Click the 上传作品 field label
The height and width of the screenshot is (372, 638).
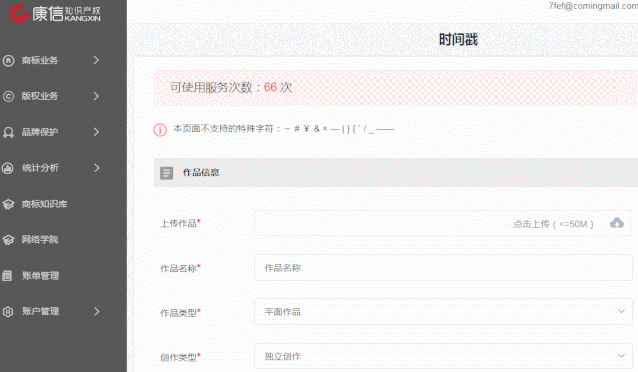[180, 223]
